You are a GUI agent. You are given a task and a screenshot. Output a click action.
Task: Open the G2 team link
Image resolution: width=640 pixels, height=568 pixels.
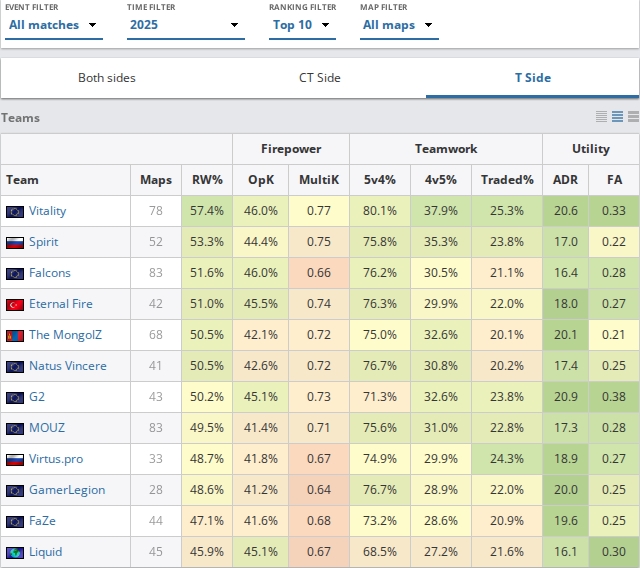(37, 397)
